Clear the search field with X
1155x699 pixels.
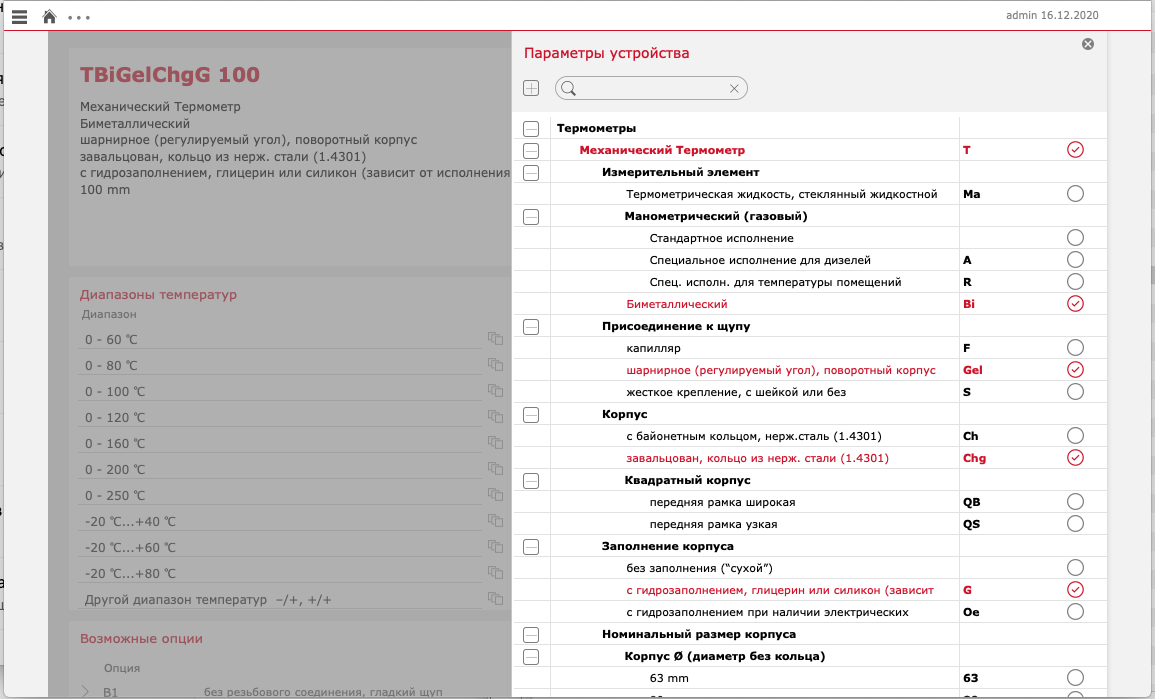pyautogui.click(x=734, y=88)
